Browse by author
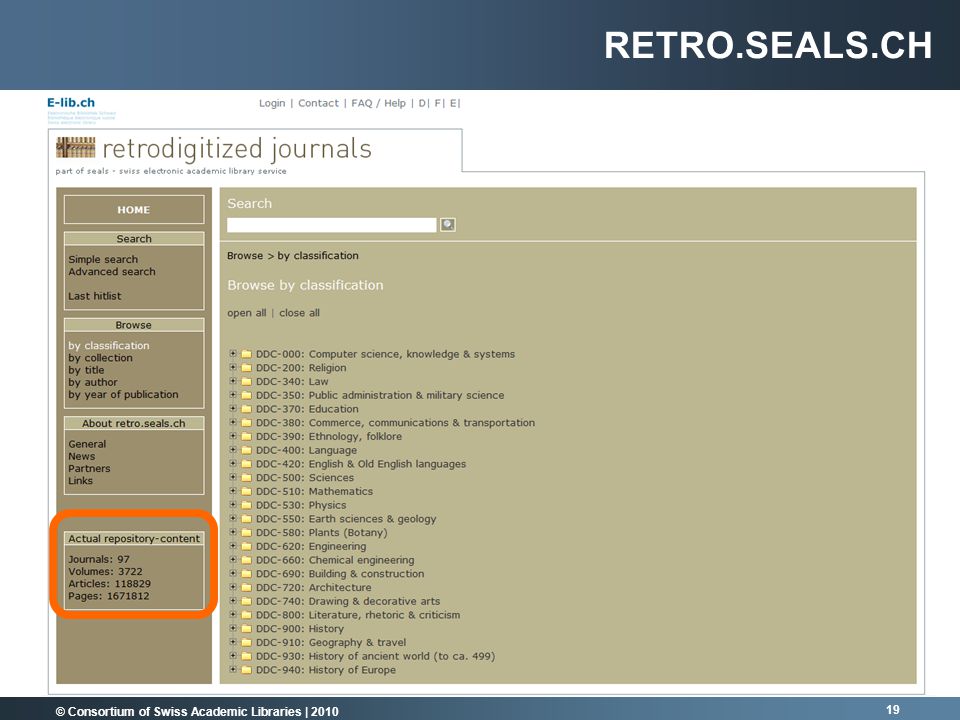 (92, 382)
